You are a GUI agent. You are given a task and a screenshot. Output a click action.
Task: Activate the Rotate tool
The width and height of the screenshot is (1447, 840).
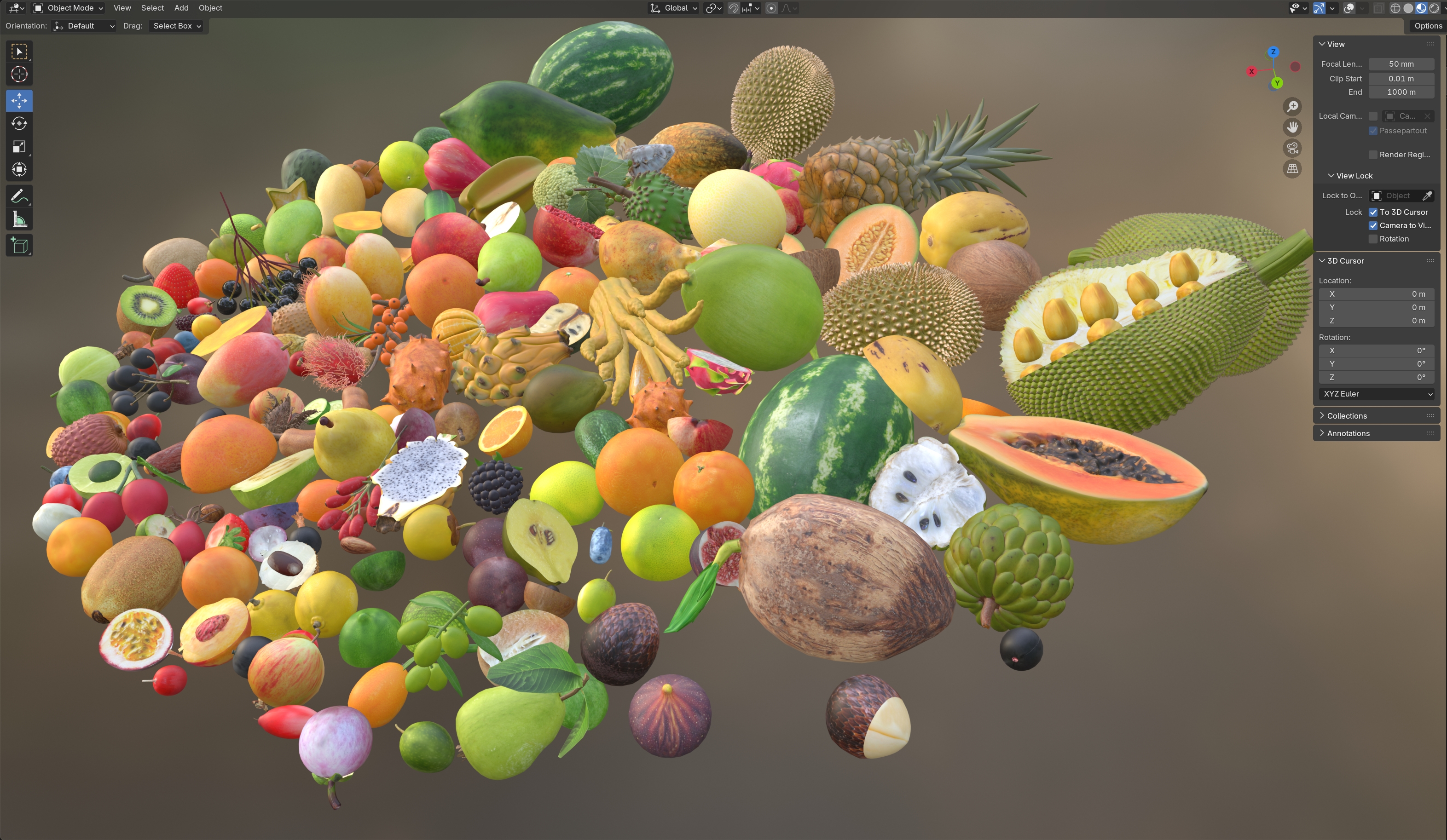[x=19, y=123]
